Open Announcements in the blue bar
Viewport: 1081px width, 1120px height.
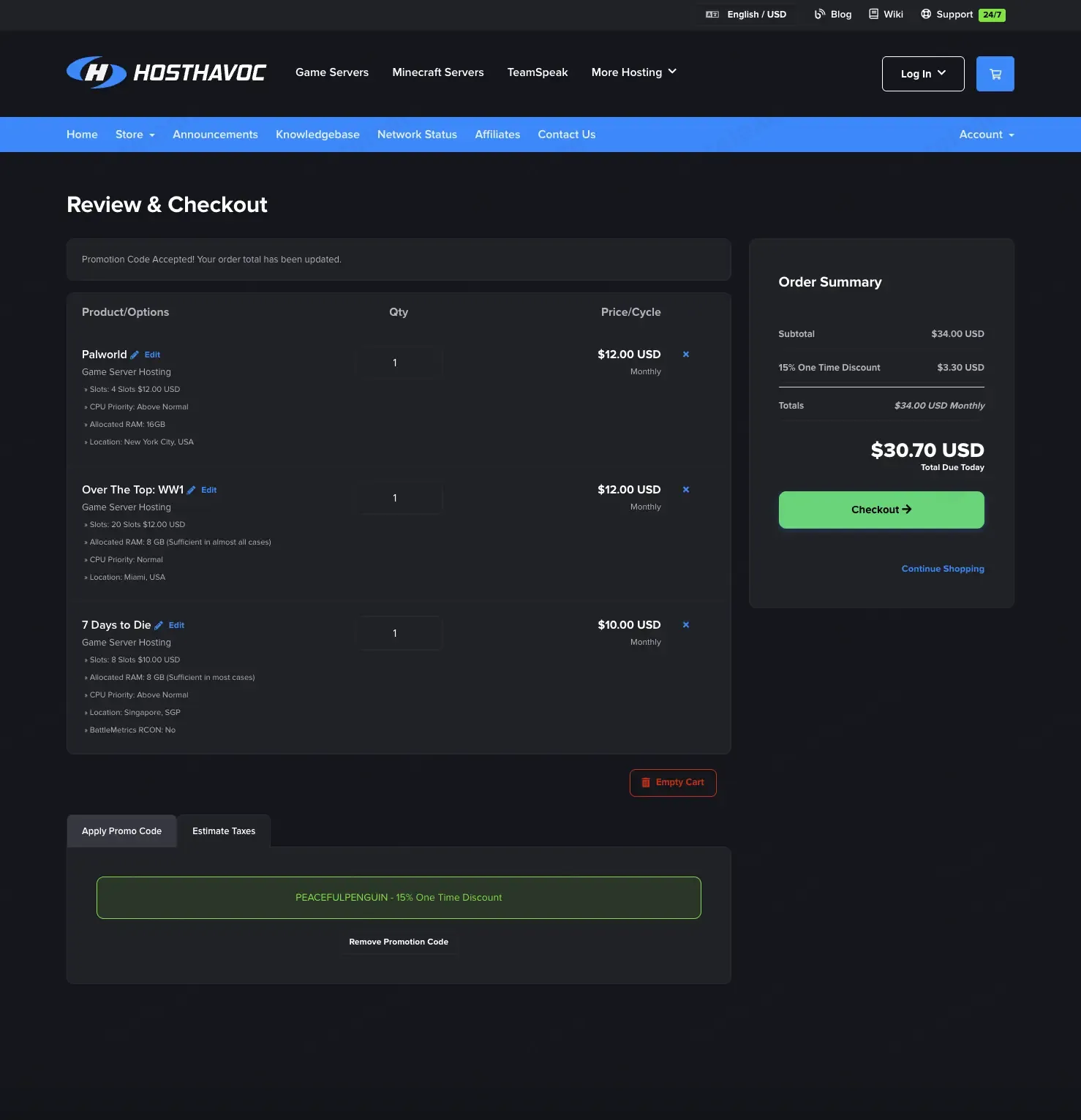click(x=215, y=135)
